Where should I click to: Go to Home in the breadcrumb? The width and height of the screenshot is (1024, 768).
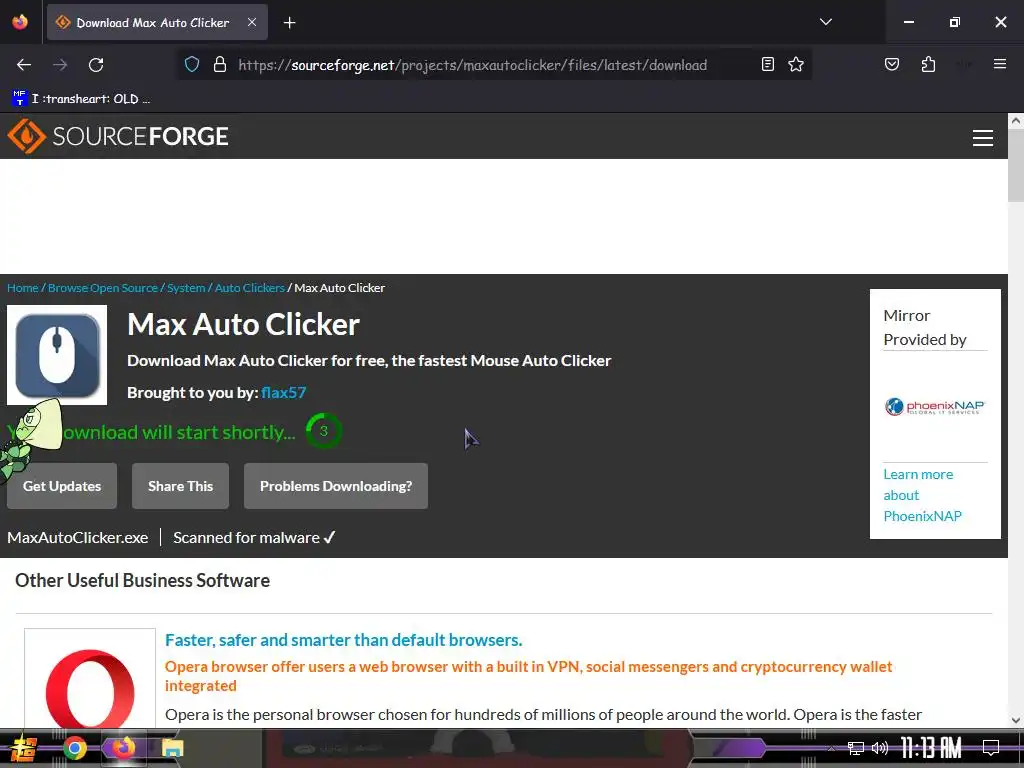point(22,288)
